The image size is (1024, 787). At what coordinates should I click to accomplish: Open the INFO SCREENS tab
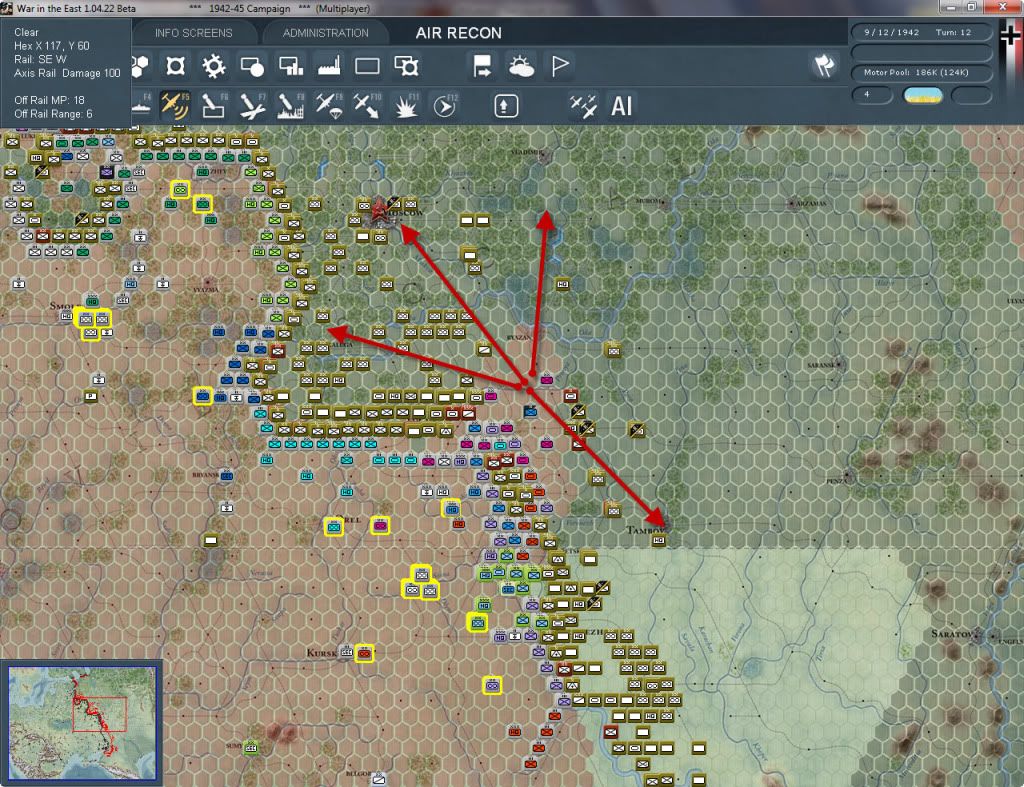coord(193,33)
